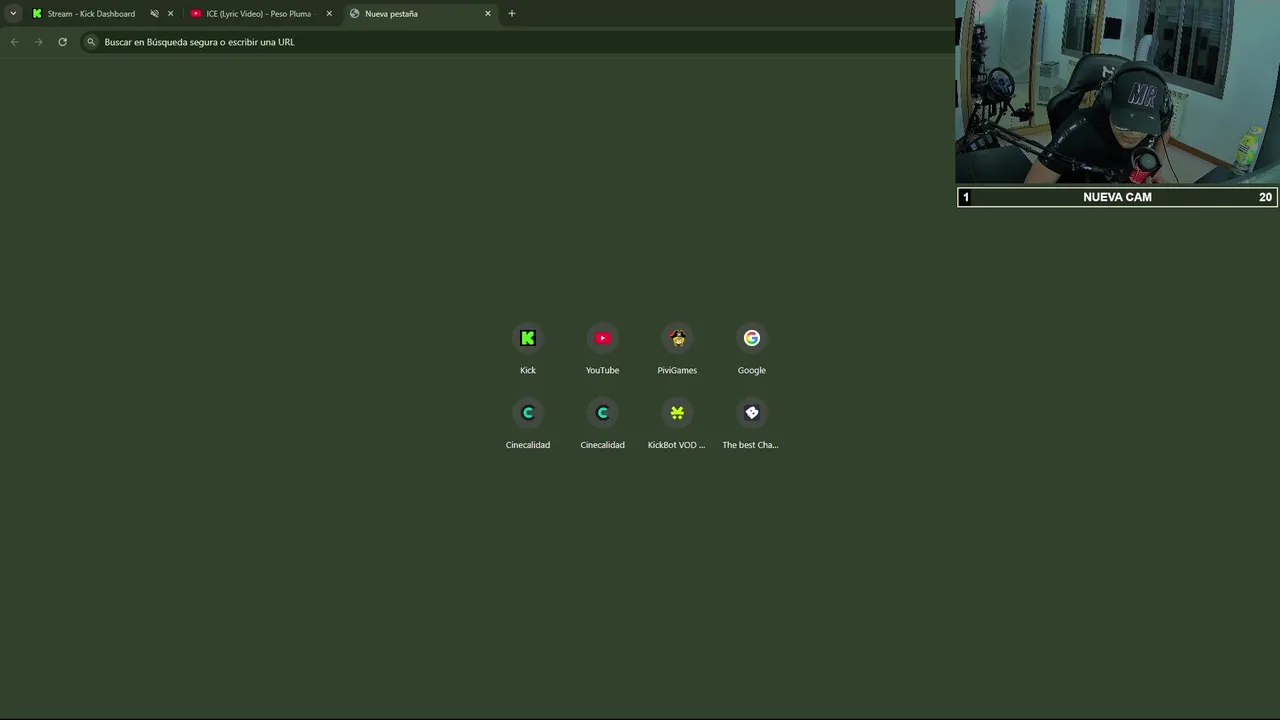Open the PiviGames shortcut tile
1280x720 pixels.
click(677, 350)
